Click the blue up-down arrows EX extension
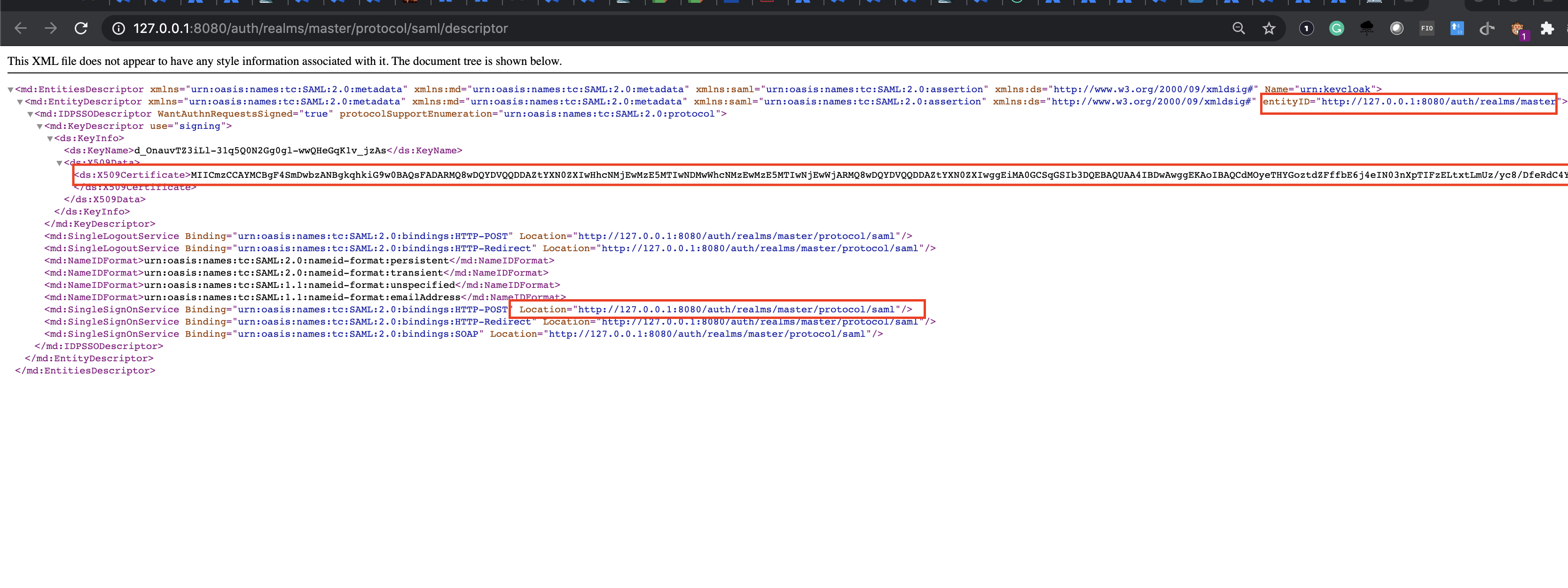Viewport: 1568px width, 588px height. pos(1457,28)
